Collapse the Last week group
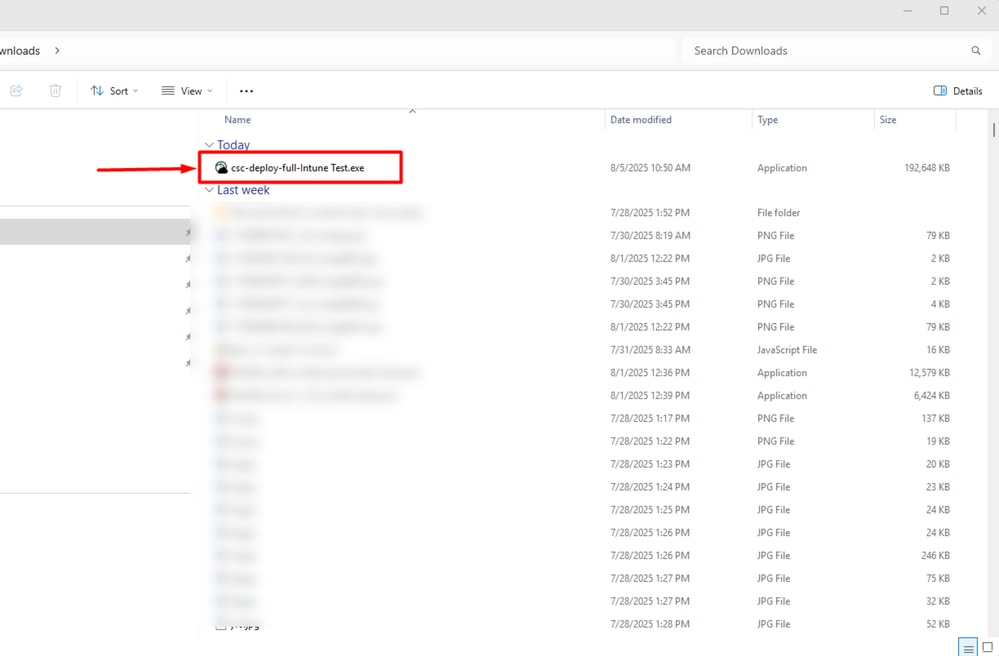 [x=209, y=190]
